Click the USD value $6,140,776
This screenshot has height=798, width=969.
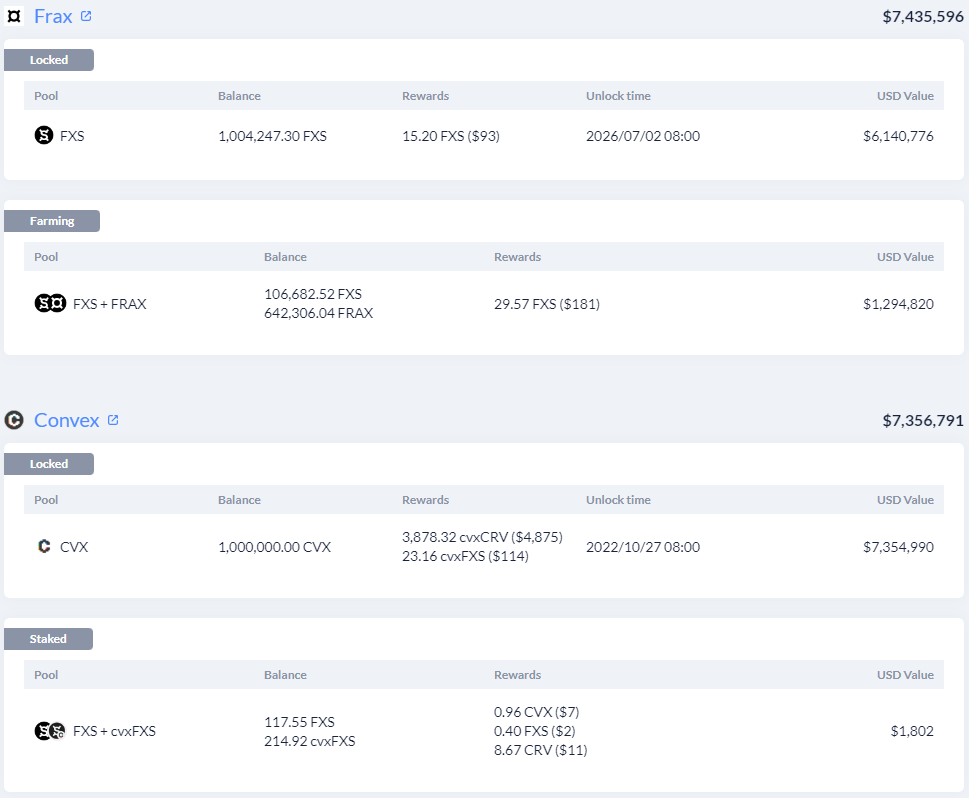coord(898,136)
